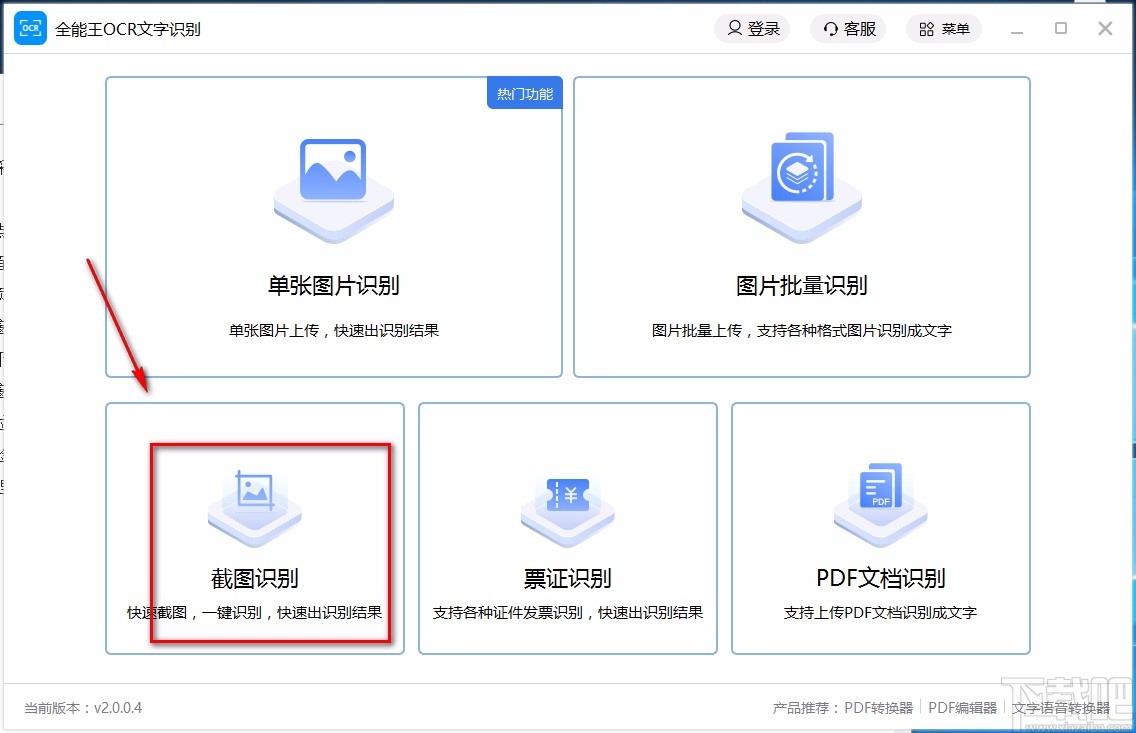Select the 截图识别 screenshot tool icon
This screenshot has height=733, width=1136.
pyautogui.click(x=254, y=501)
